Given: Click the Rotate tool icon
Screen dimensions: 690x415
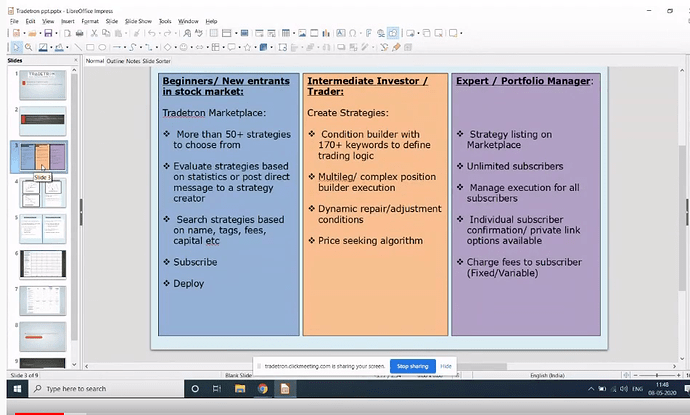Looking at the screenshot, I should click(282, 47).
